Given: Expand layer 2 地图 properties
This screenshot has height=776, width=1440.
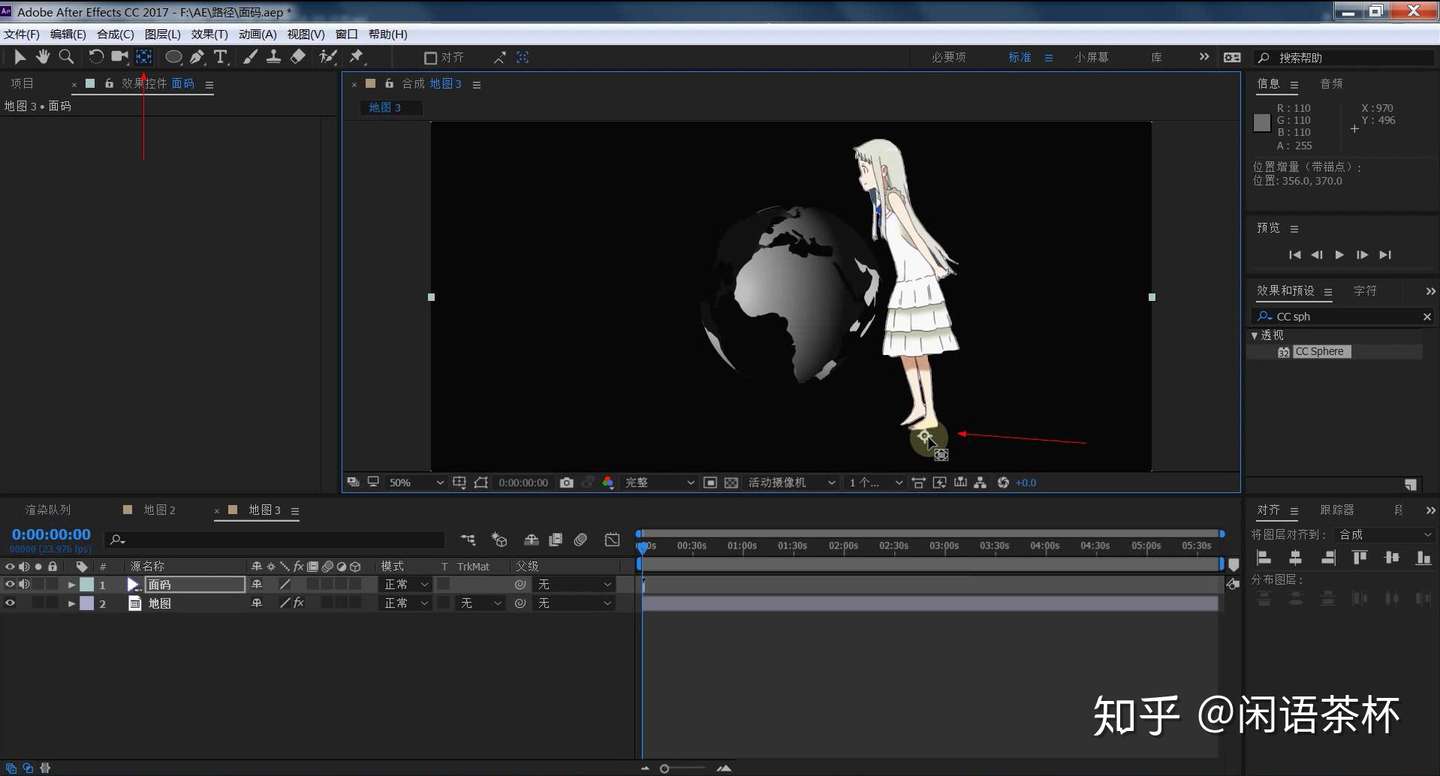Looking at the screenshot, I should [x=71, y=604].
